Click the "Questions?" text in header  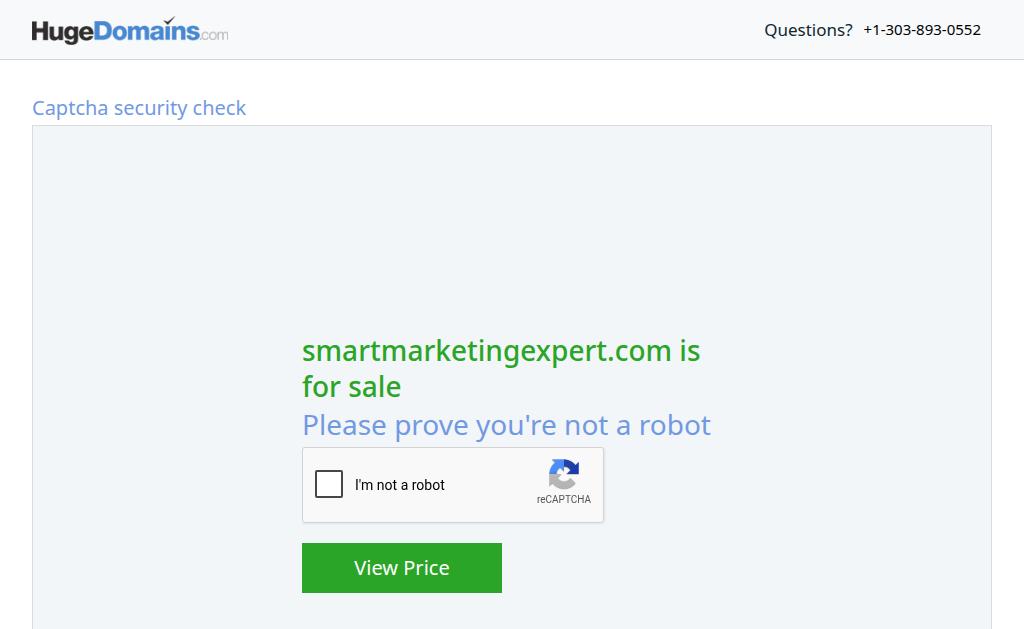pyautogui.click(x=808, y=30)
